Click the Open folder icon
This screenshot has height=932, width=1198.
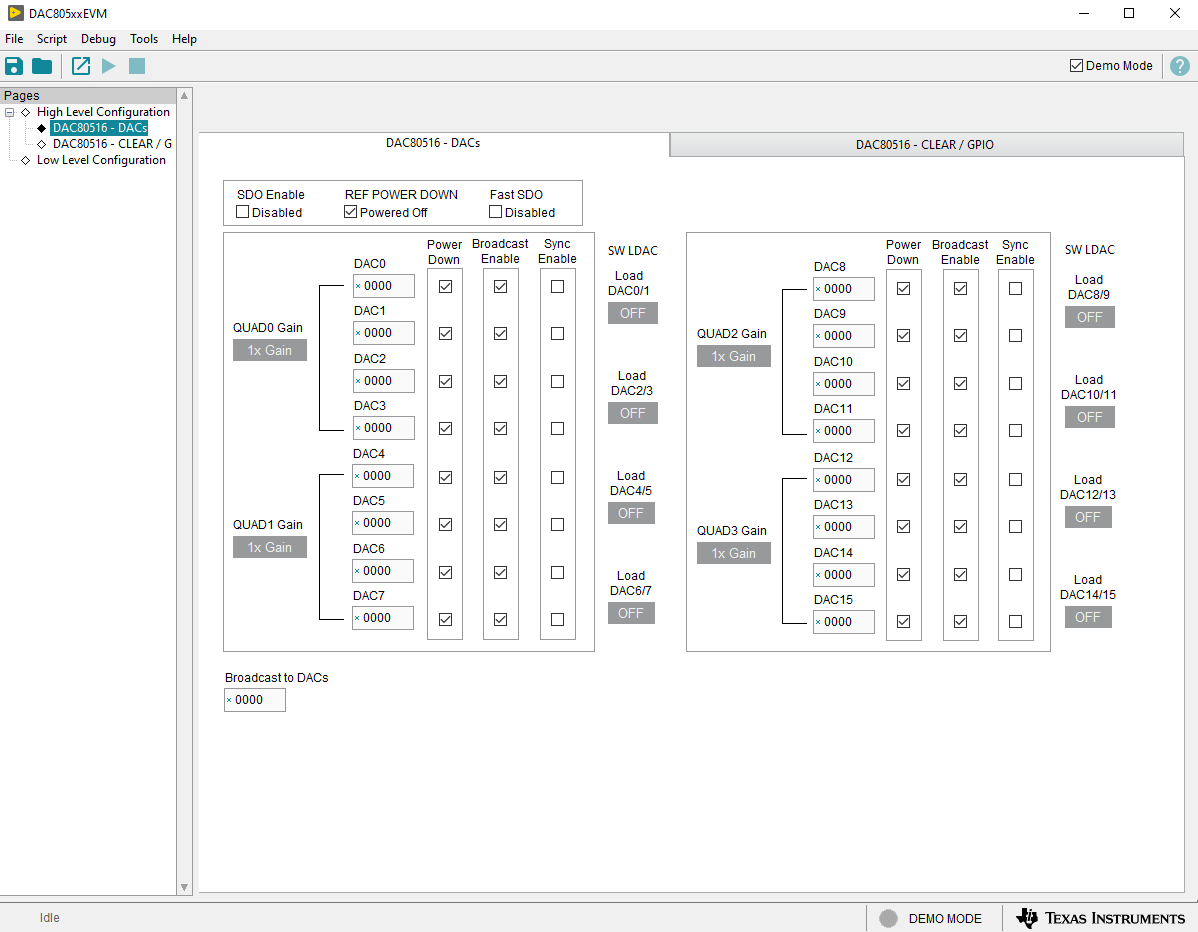[42, 66]
